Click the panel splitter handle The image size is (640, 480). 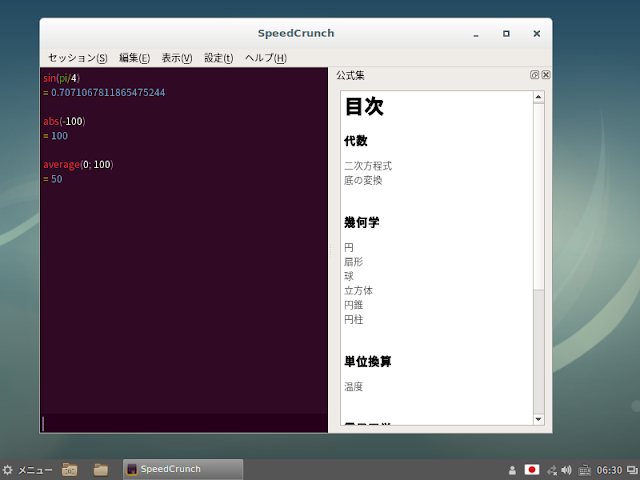[x=330, y=251]
